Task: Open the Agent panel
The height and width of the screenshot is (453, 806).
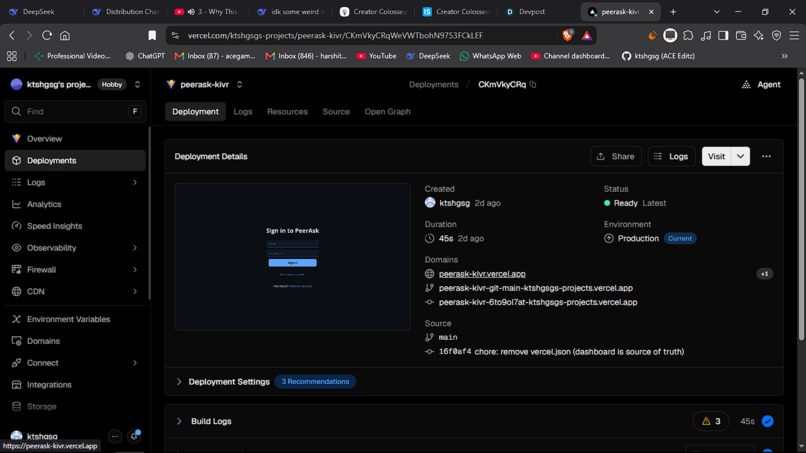Action: [x=761, y=84]
